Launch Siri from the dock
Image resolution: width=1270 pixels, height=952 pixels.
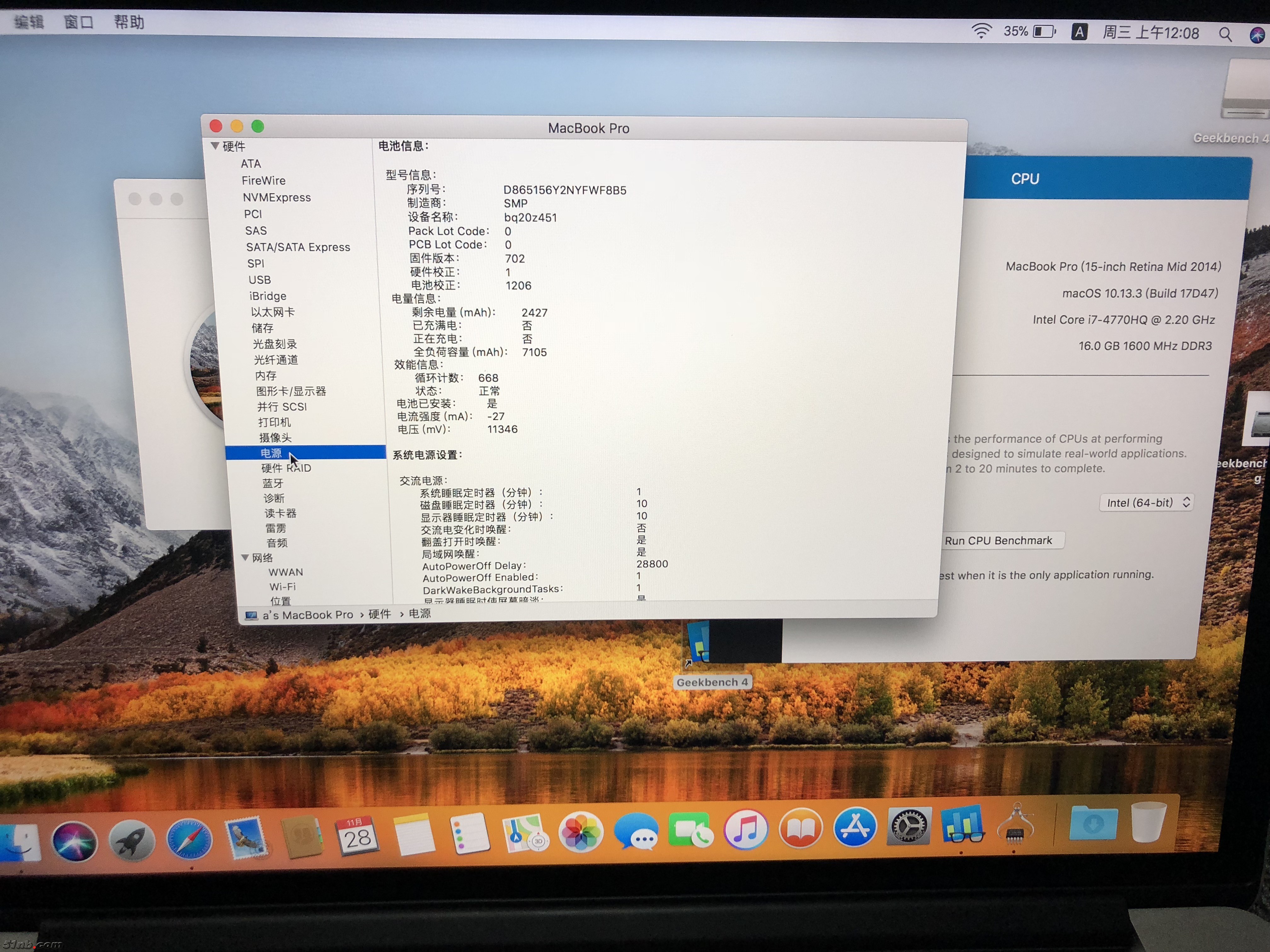[x=75, y=841]
